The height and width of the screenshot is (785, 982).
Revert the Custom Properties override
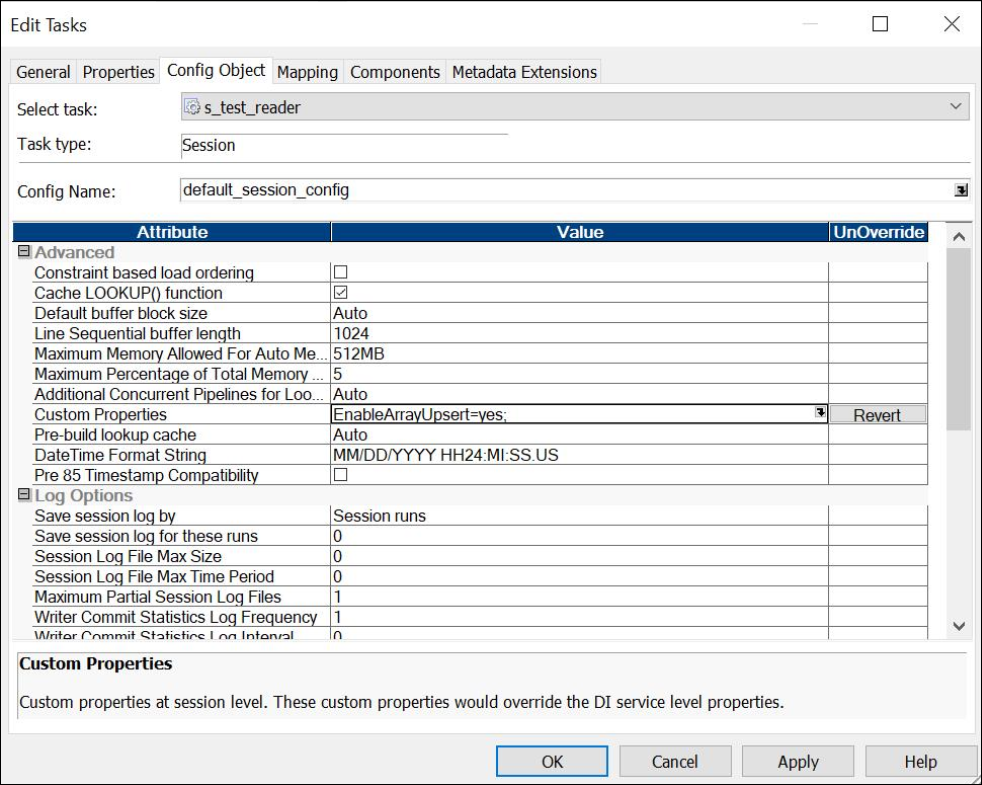click(877, 415)
